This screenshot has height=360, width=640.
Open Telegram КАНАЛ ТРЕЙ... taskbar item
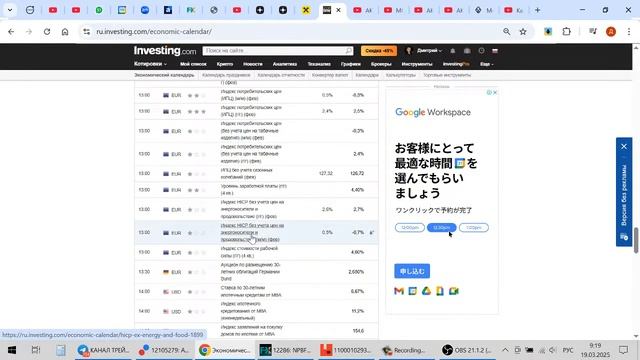(x=103, y=350)
